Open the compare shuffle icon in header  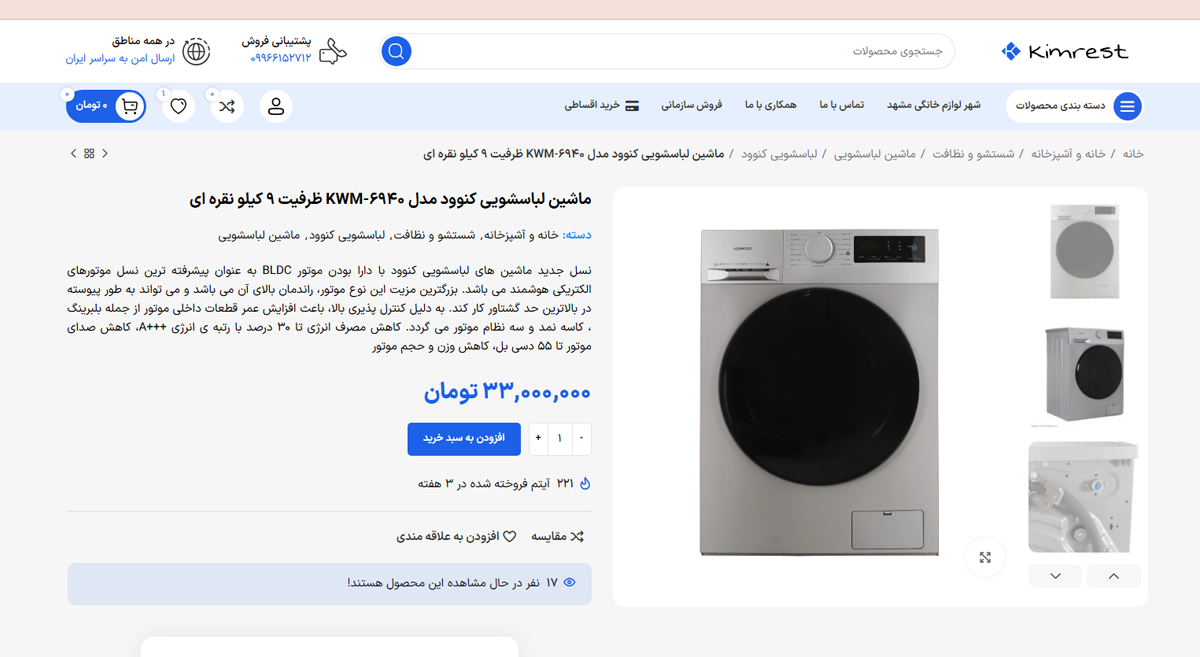coord(227,106)
